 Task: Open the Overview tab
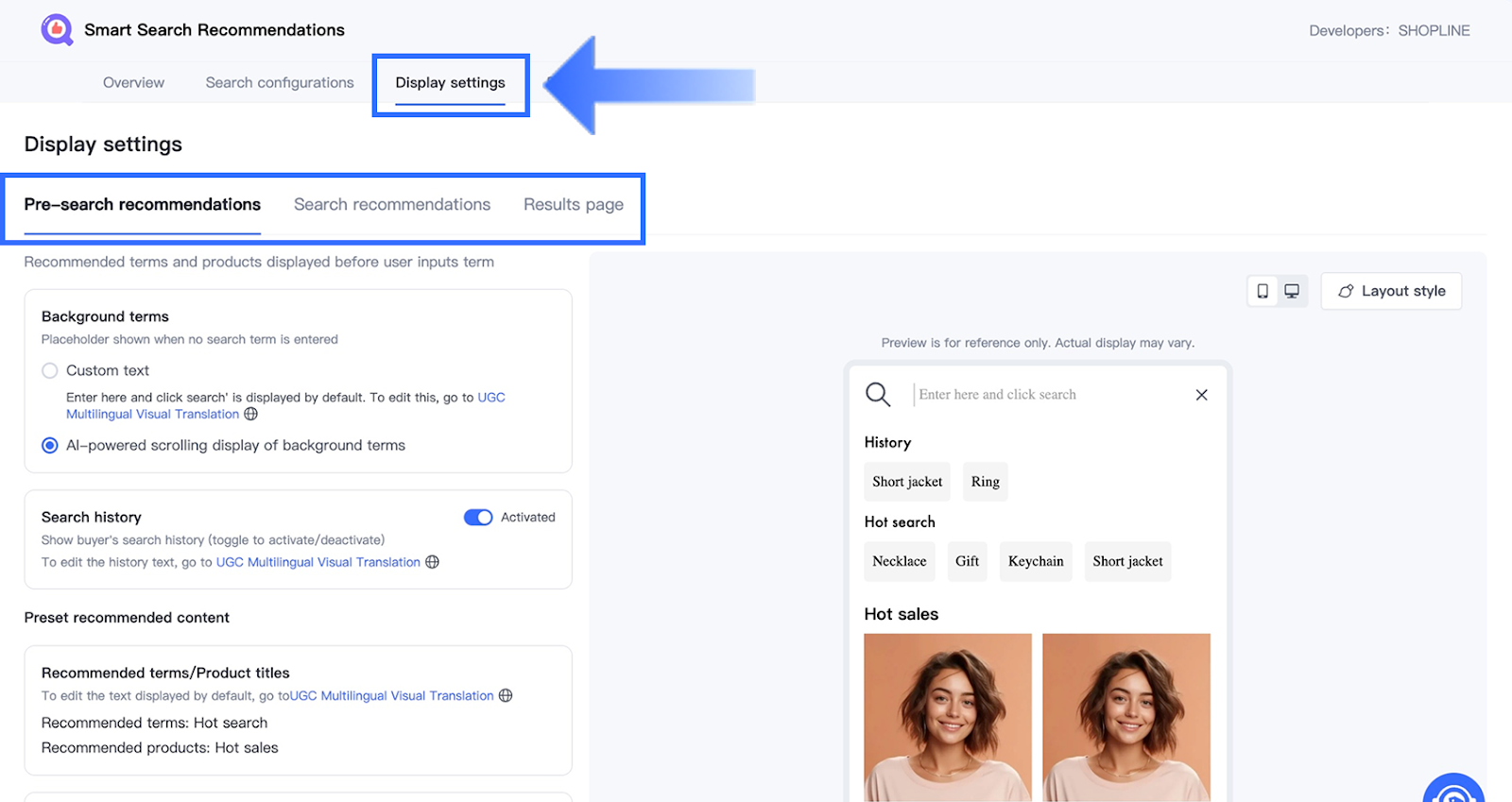(133, 82)
